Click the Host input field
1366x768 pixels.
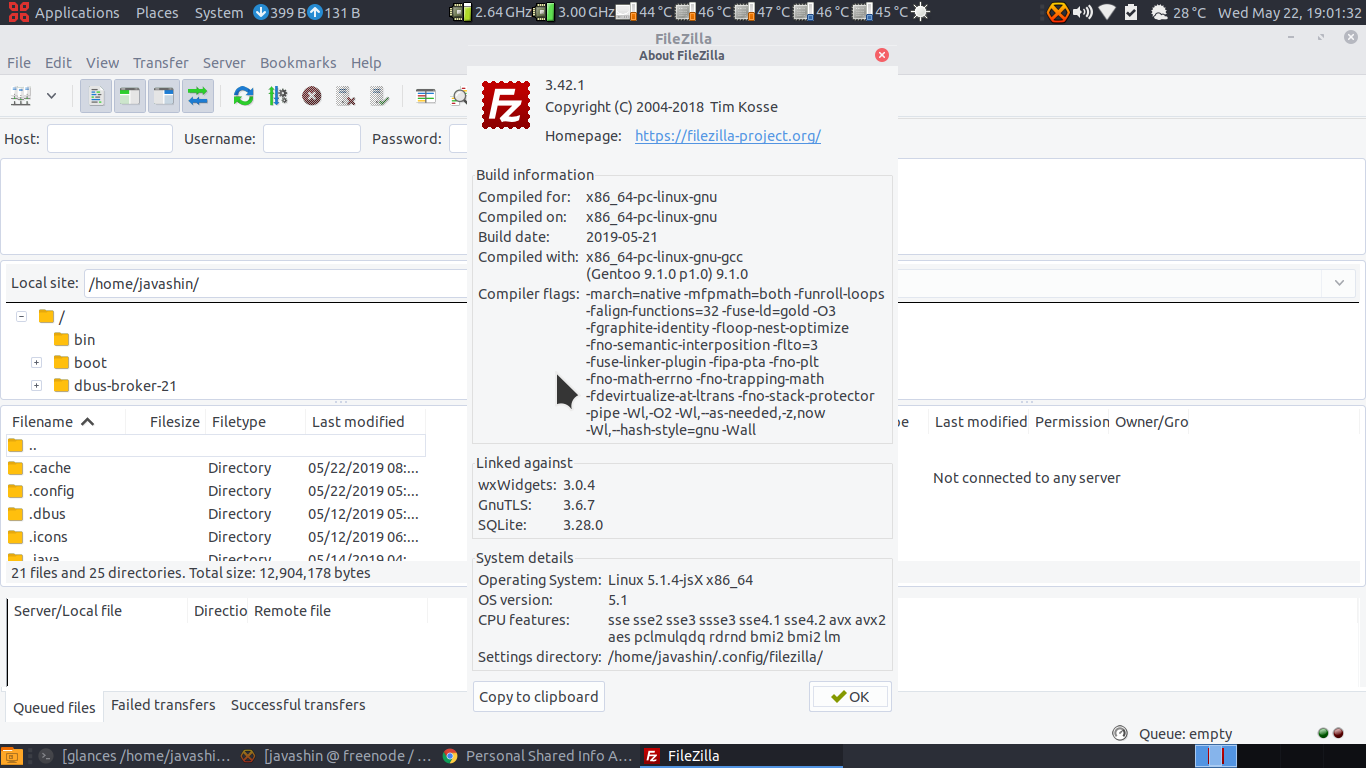tap(110, 139)
